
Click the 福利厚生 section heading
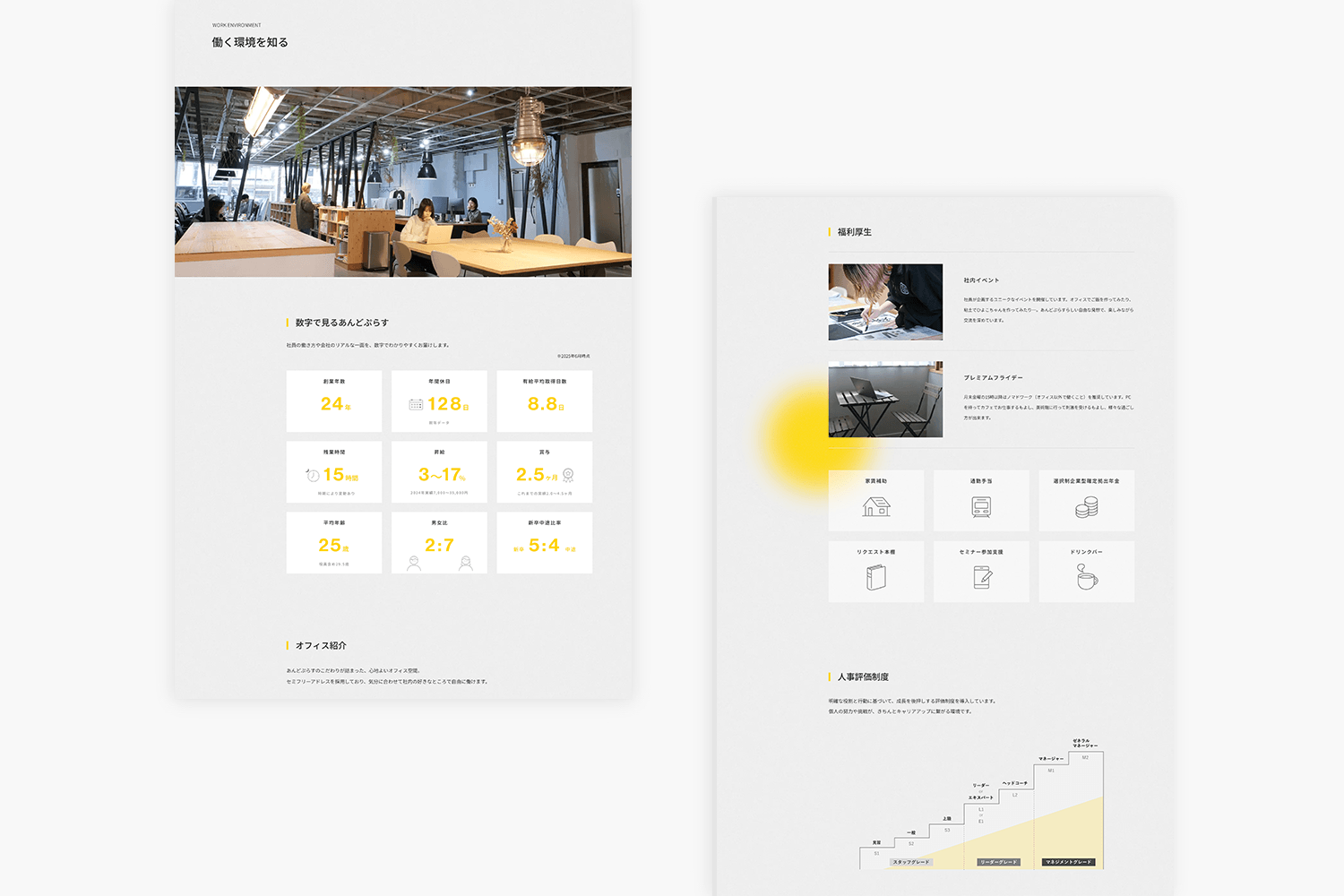coord(854,232)
